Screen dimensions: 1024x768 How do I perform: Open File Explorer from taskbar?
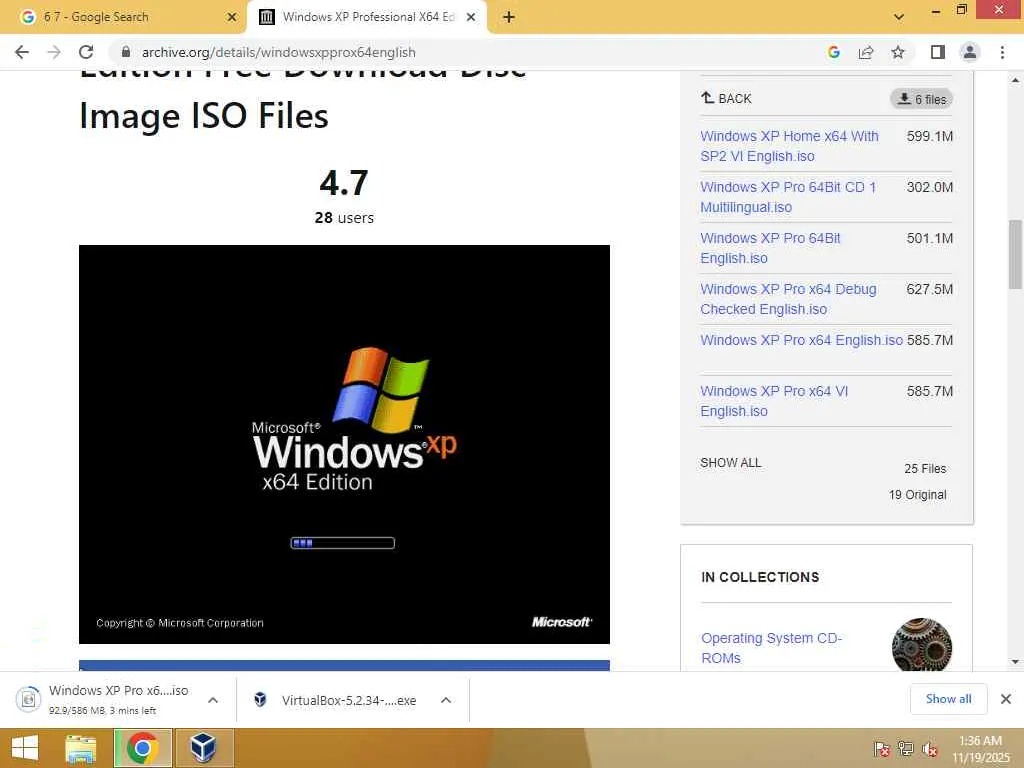pyautogui.click(x=80, y=748)
